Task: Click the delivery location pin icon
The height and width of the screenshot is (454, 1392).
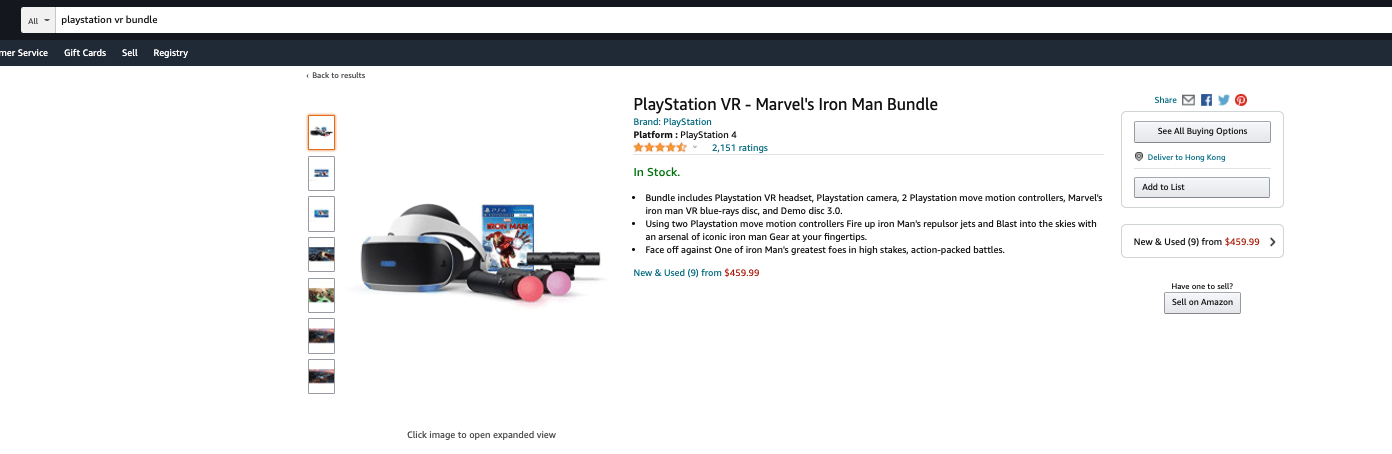Action: tap(1139, 157)
